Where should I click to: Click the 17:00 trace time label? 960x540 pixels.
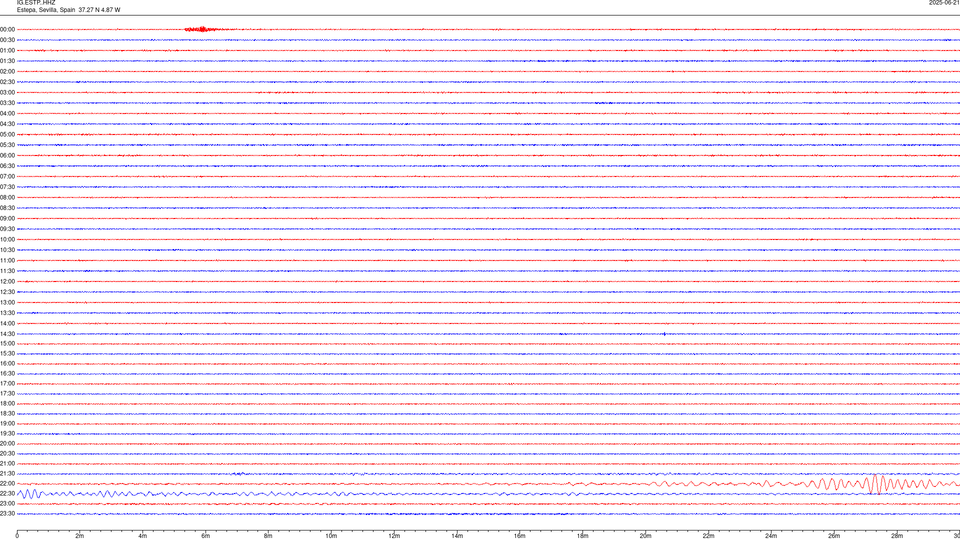tap(7, 384)
